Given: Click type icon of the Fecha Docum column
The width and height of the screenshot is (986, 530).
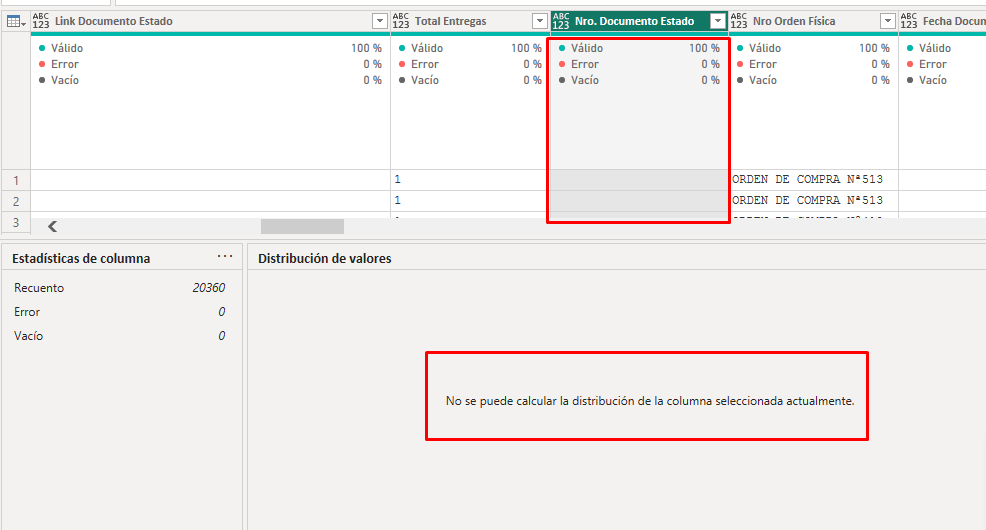Looking at the screenshot, I should [x=908, y=21].
